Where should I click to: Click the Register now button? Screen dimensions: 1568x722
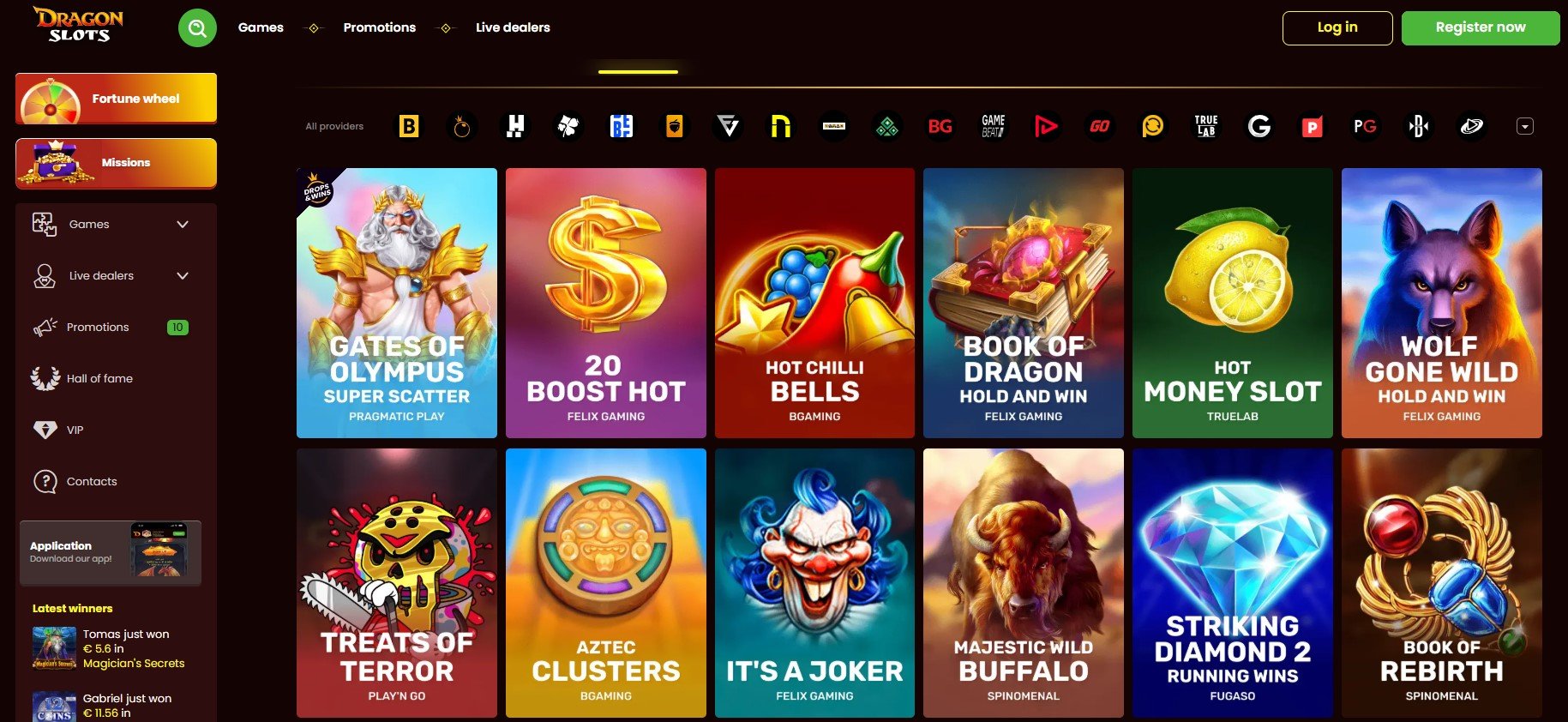(1481, 27)
